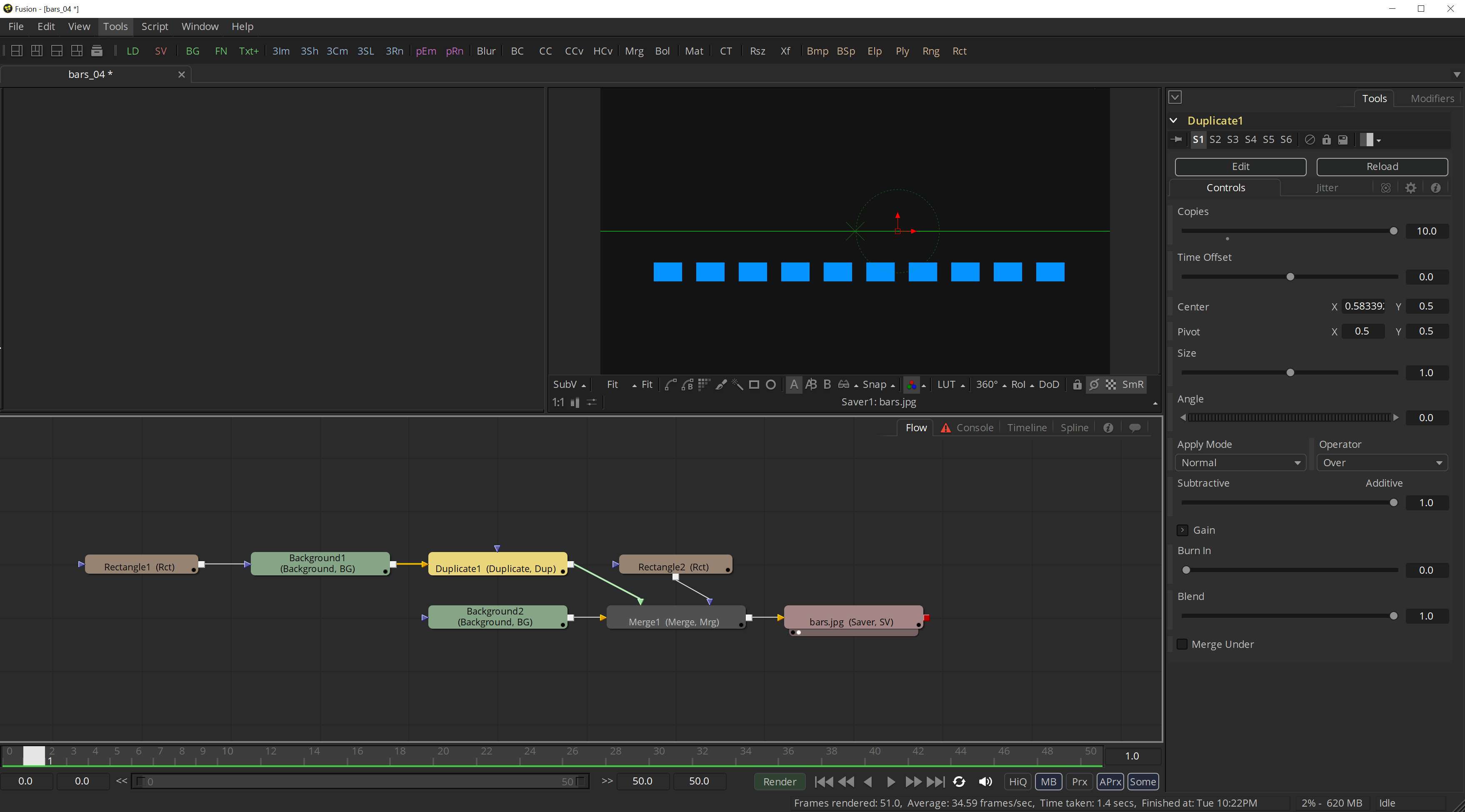Open the Operator Over dropdown
This screenshot has width=1465, height=812.
[x=1382, y=463]
